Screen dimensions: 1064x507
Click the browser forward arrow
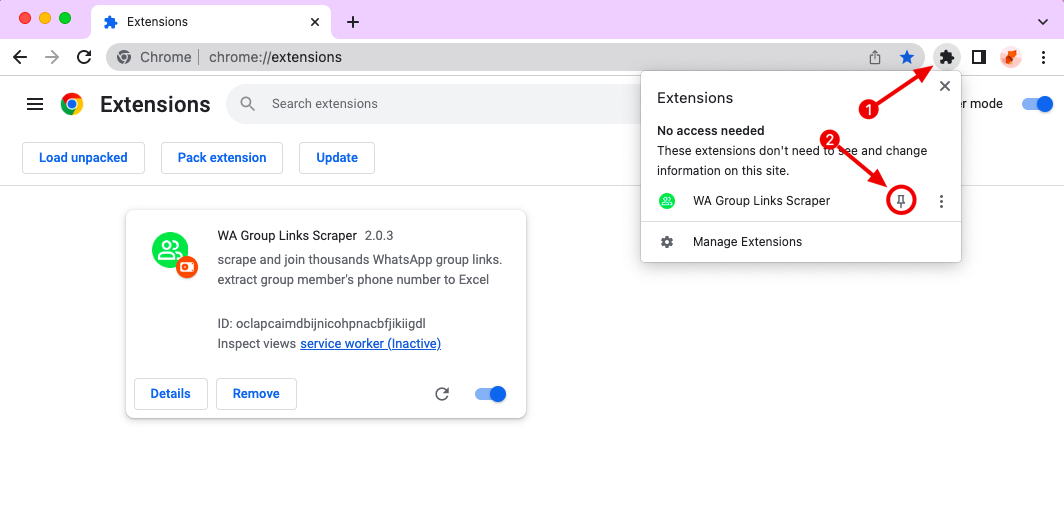pos(52,57)
